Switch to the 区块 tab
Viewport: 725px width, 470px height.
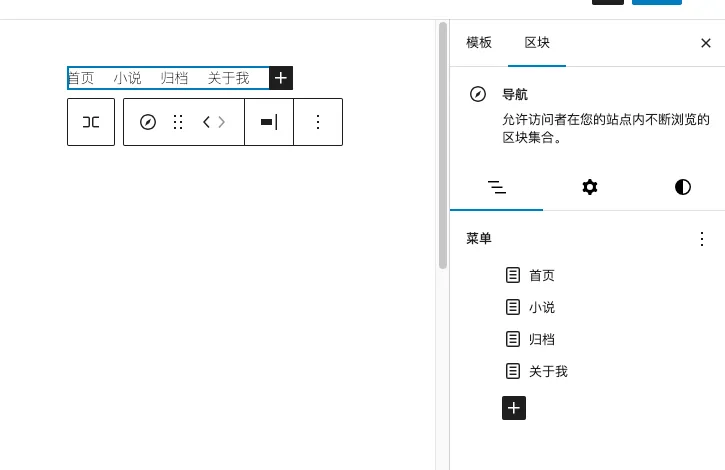(537, 43)
